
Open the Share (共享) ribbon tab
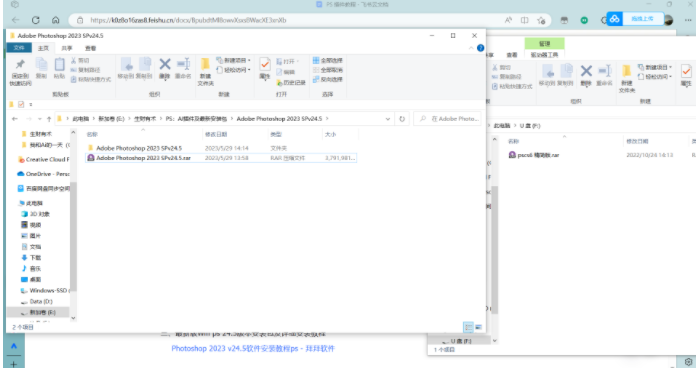pos(67,48)
